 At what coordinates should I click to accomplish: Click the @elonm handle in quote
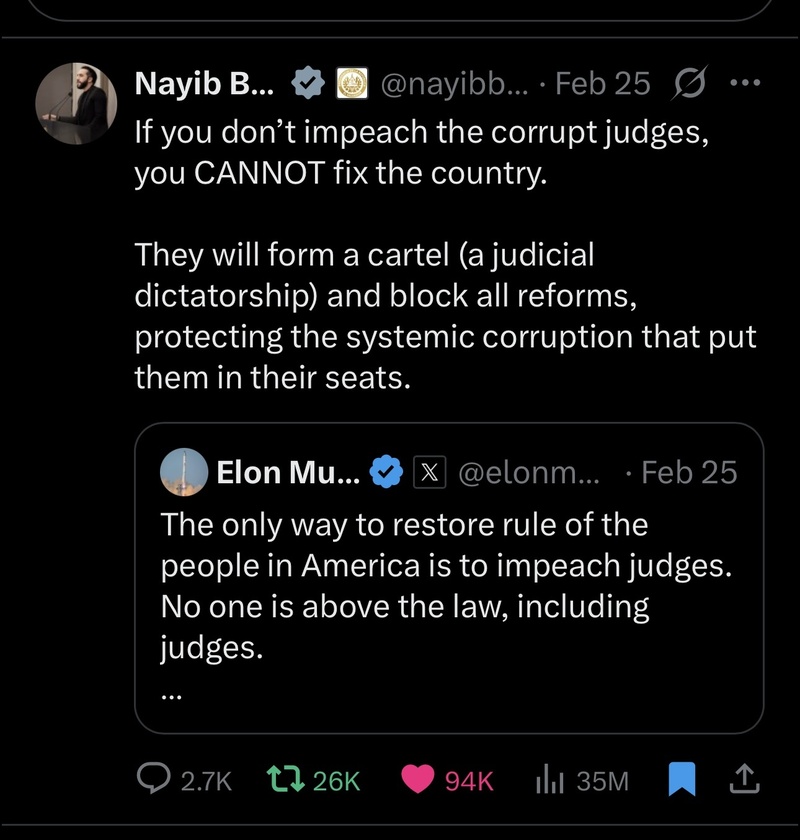coord(529,472)
